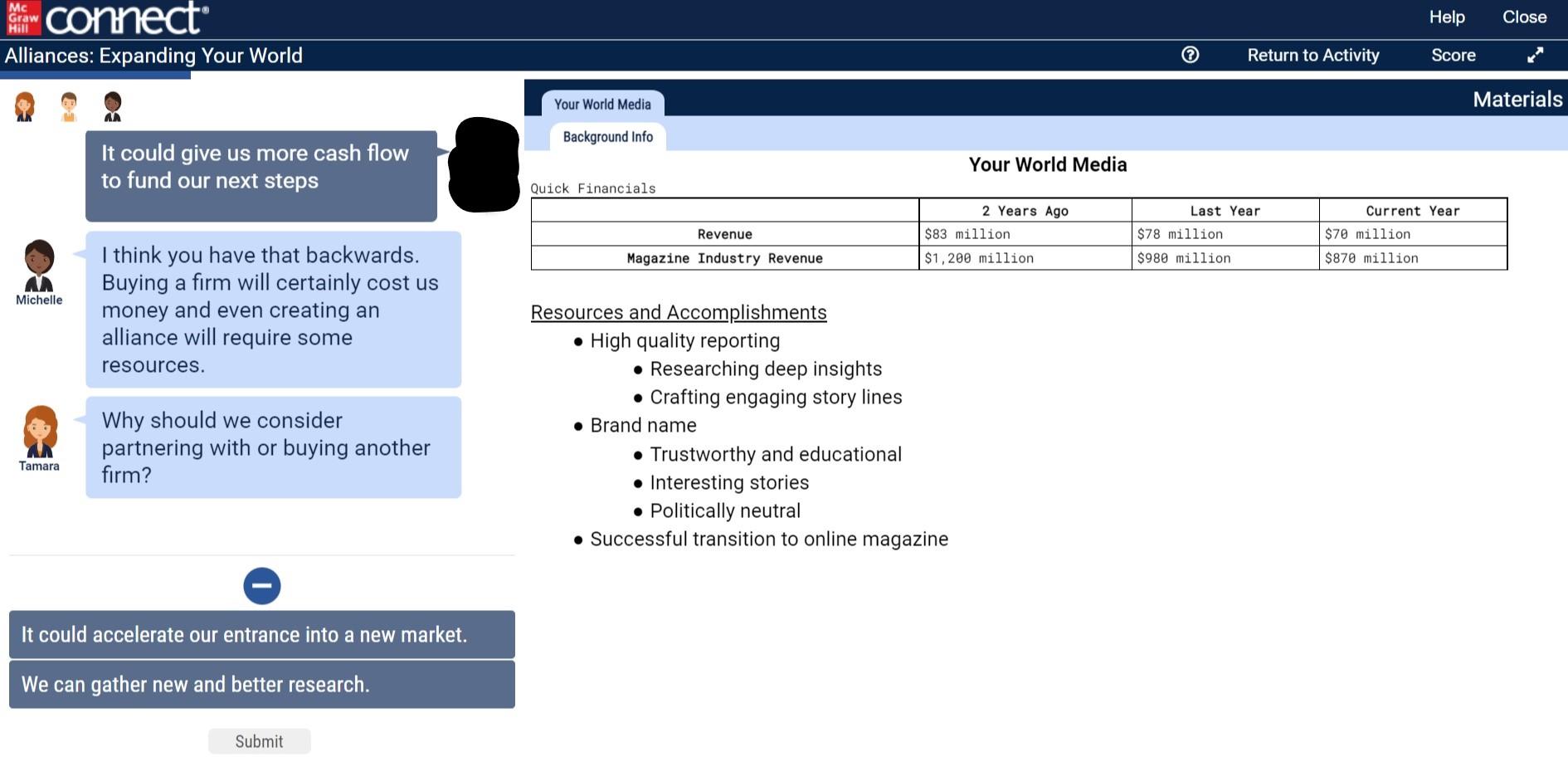Screen dimensions: 1568x762
Task: Click the 'Alliances: Expanding Your World' title
Action: (x=153, y=56)
